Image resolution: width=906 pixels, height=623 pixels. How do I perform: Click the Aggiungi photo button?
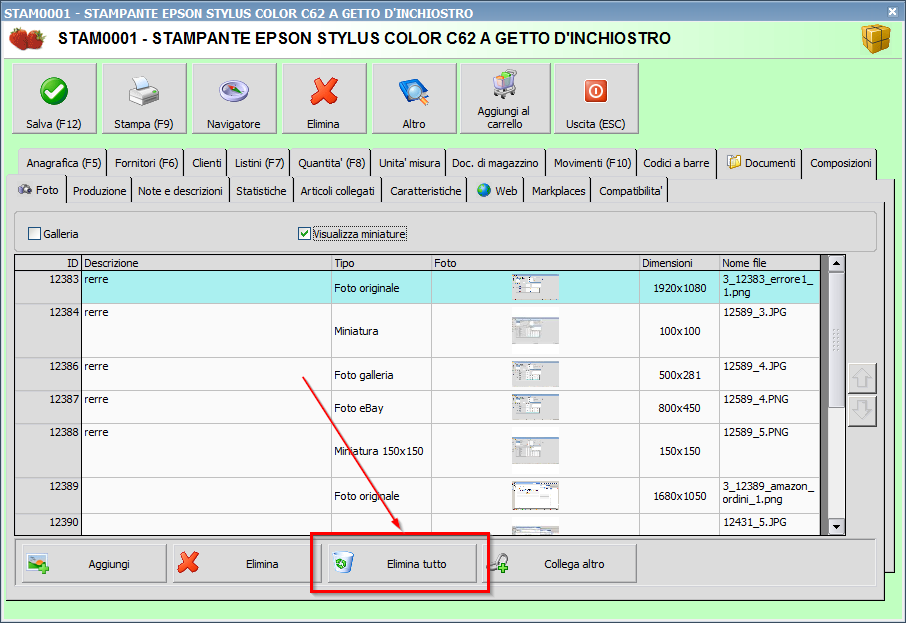pos(94,563)
